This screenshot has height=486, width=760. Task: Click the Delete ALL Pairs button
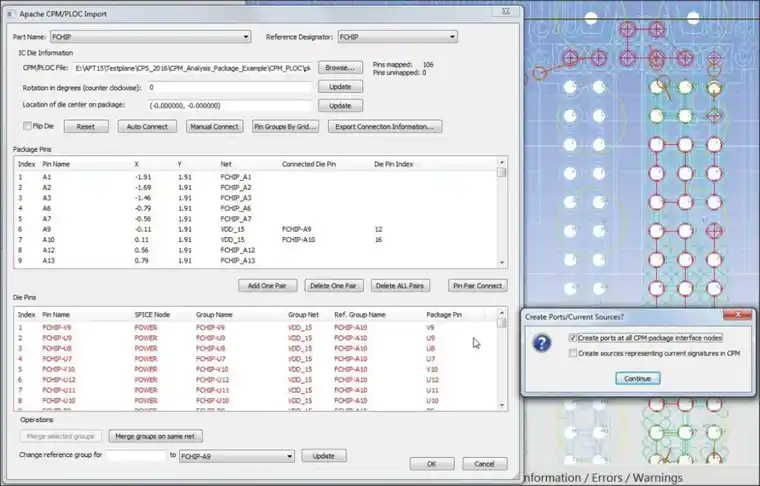click(x=400, y=286)
